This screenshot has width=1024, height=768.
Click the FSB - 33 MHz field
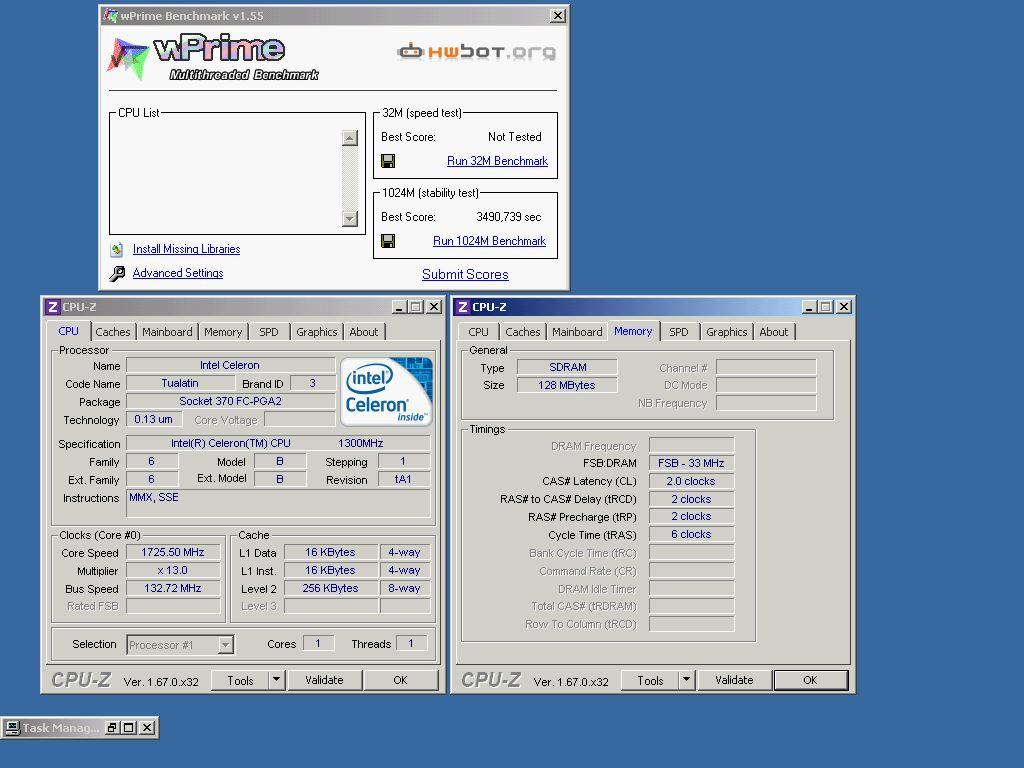click(691, 463)
